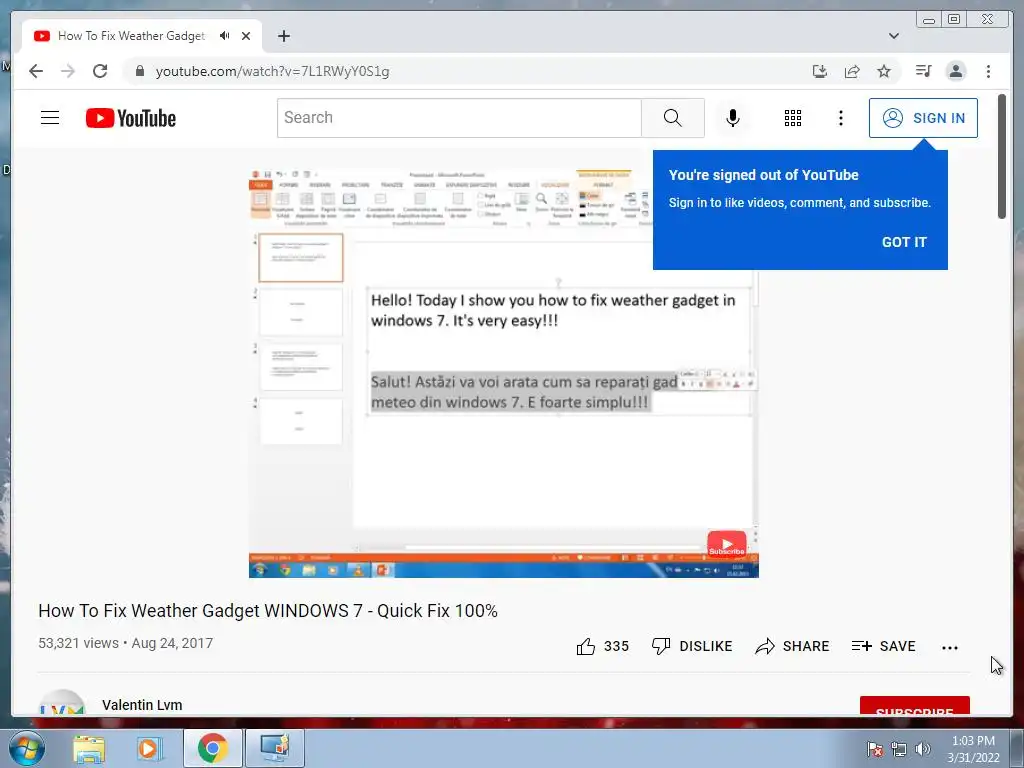Viewport: 1024px width, 768px height.
Task: Focus the YouTube Search field
Action: [459, 118]
